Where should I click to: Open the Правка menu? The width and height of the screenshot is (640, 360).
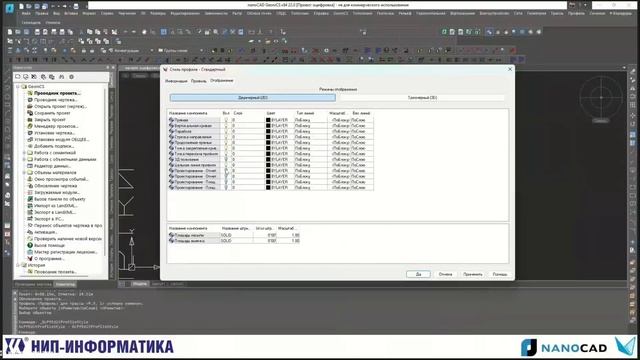[x=42, y=13]
